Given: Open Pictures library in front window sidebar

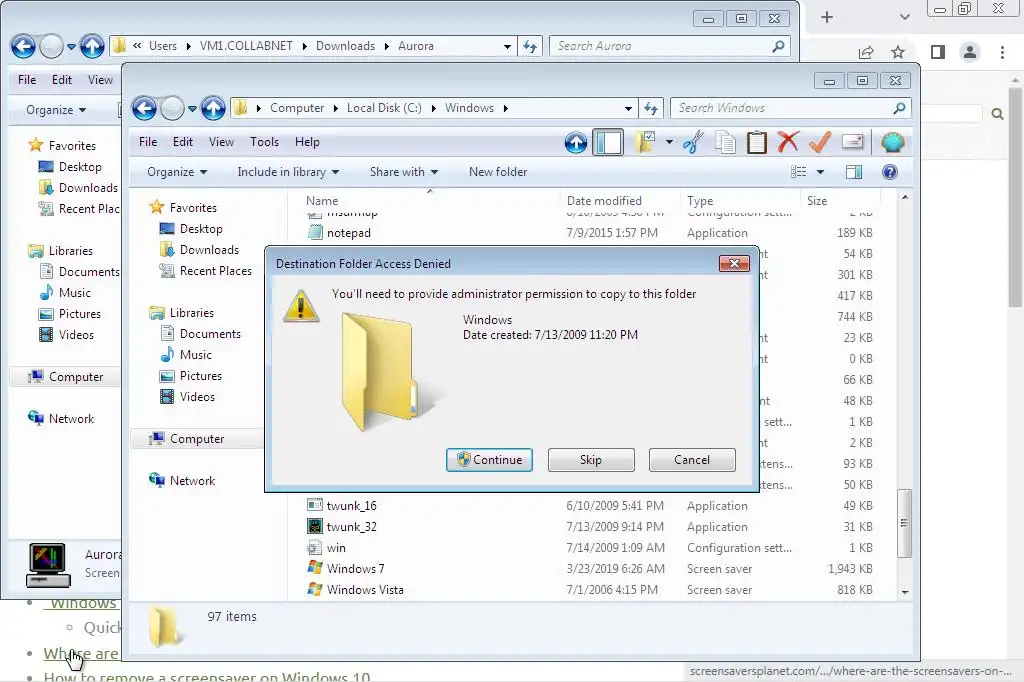Looking at the screenshot, I should pyautogui.click(x=200, y=376).
